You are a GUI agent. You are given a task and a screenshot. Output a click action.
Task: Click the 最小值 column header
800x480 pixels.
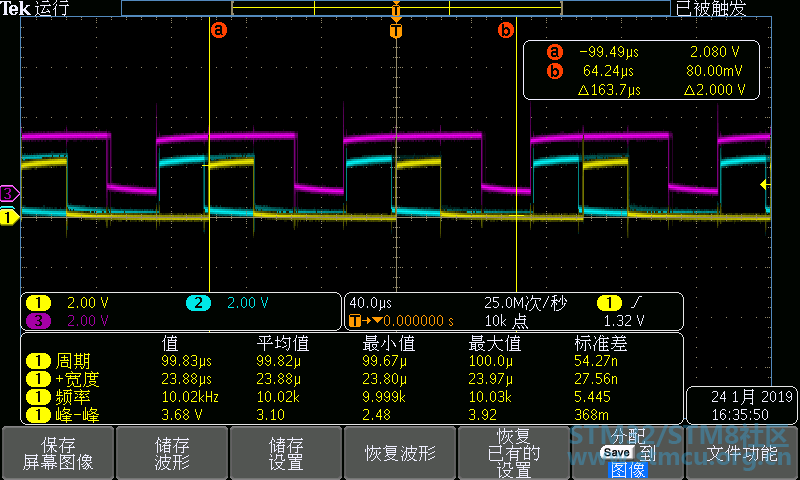click(x=389, y=343)
